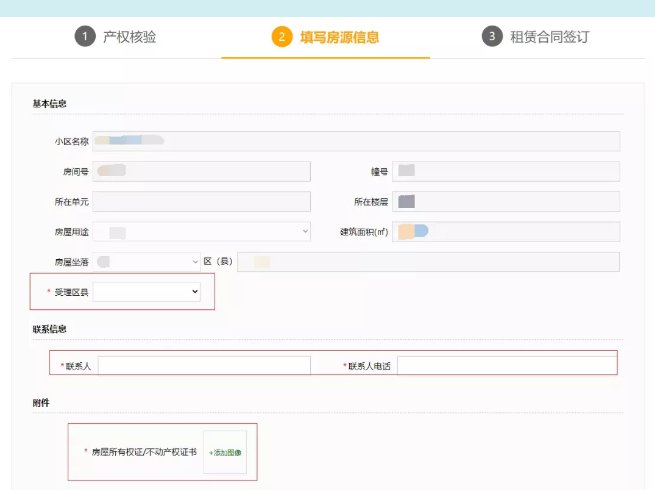Click the 区（县） text field
657x490 pixels.
click(428, 262)
